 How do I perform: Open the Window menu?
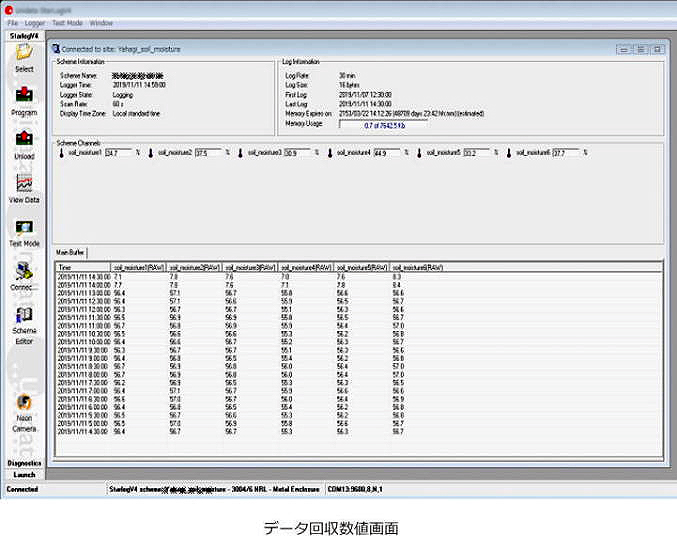101,21
